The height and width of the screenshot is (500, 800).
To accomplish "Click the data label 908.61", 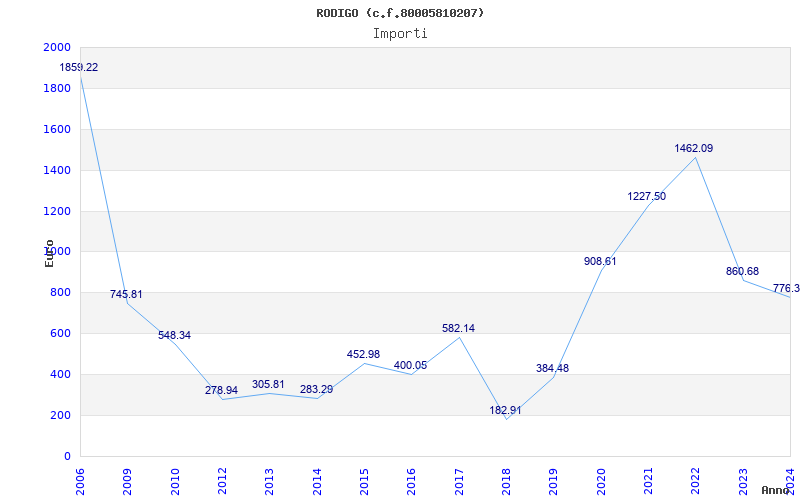I will click(600, 261).
